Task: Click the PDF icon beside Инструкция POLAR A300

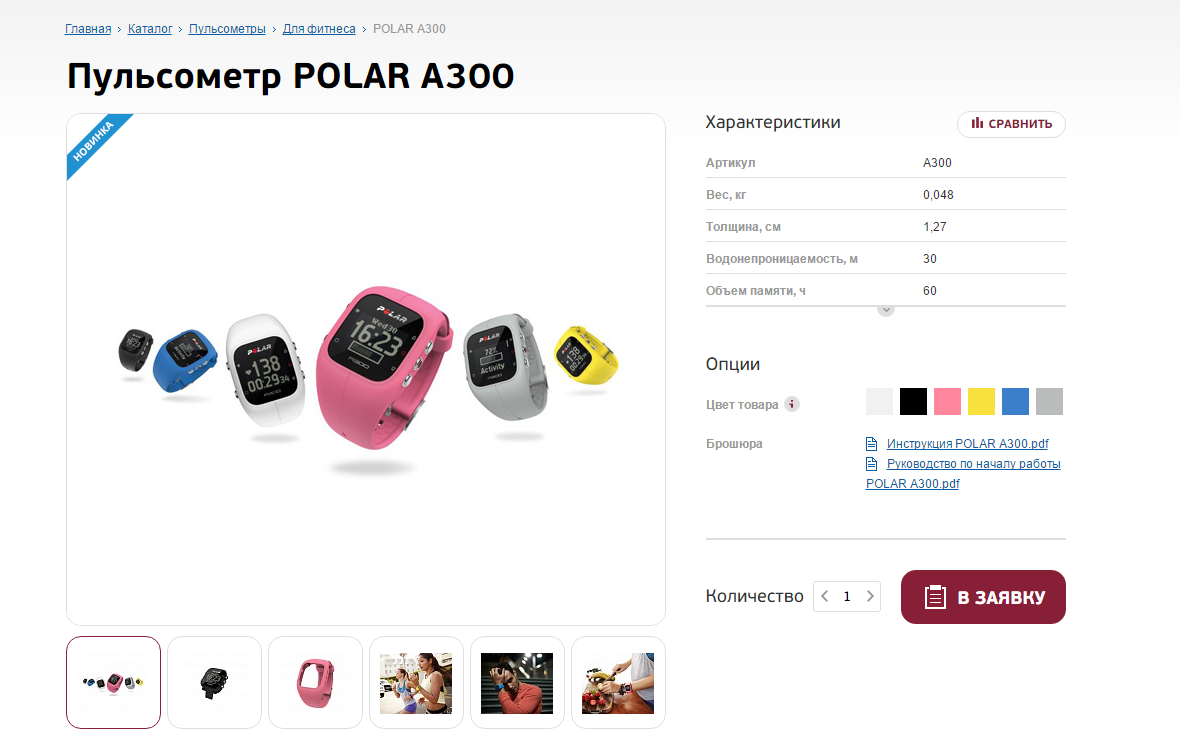Action: (x=871, y=444)
